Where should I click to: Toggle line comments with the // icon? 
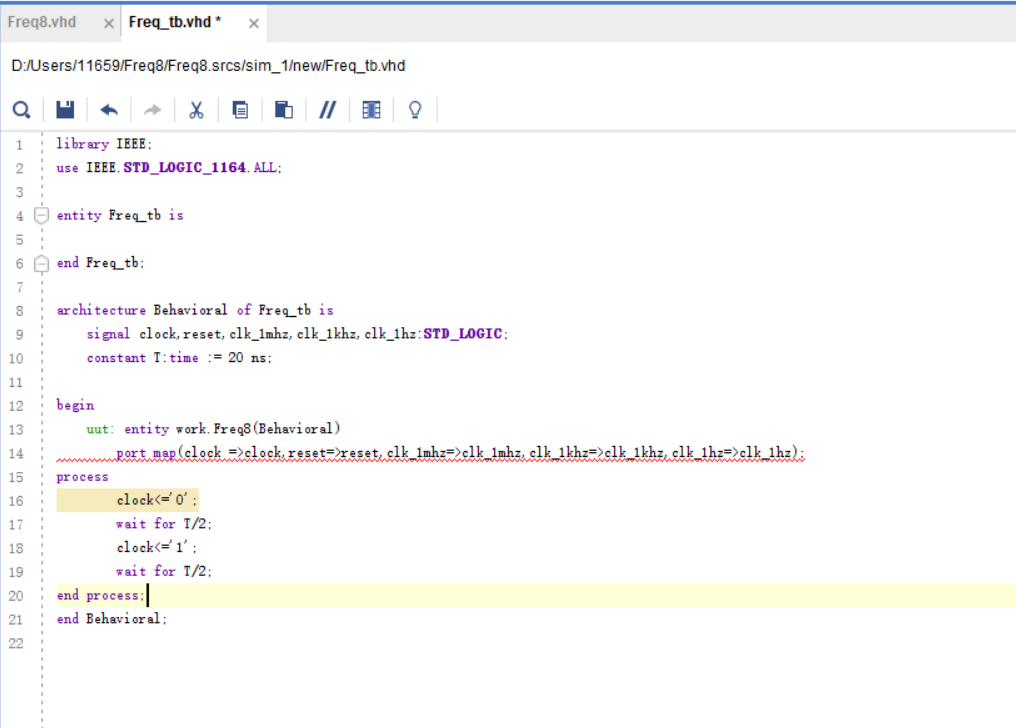click(327, 110)
